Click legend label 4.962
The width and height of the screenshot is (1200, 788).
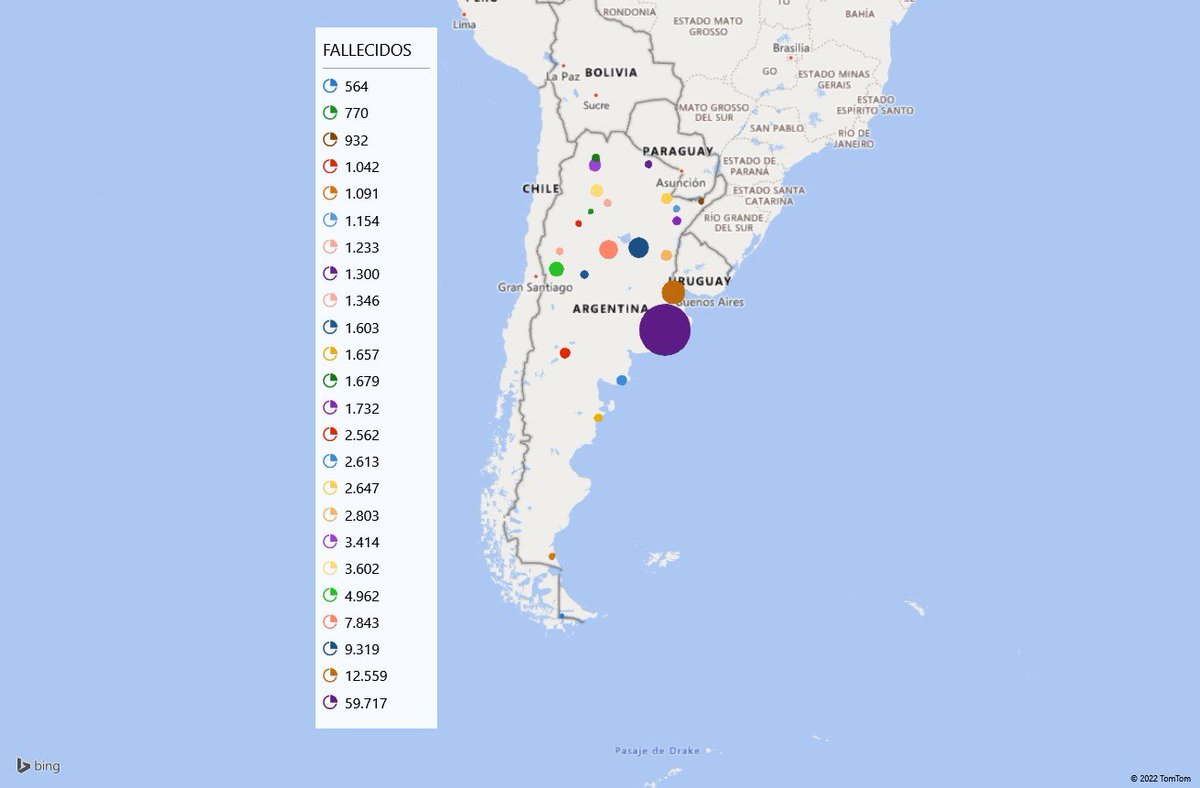tap(362, 596)
